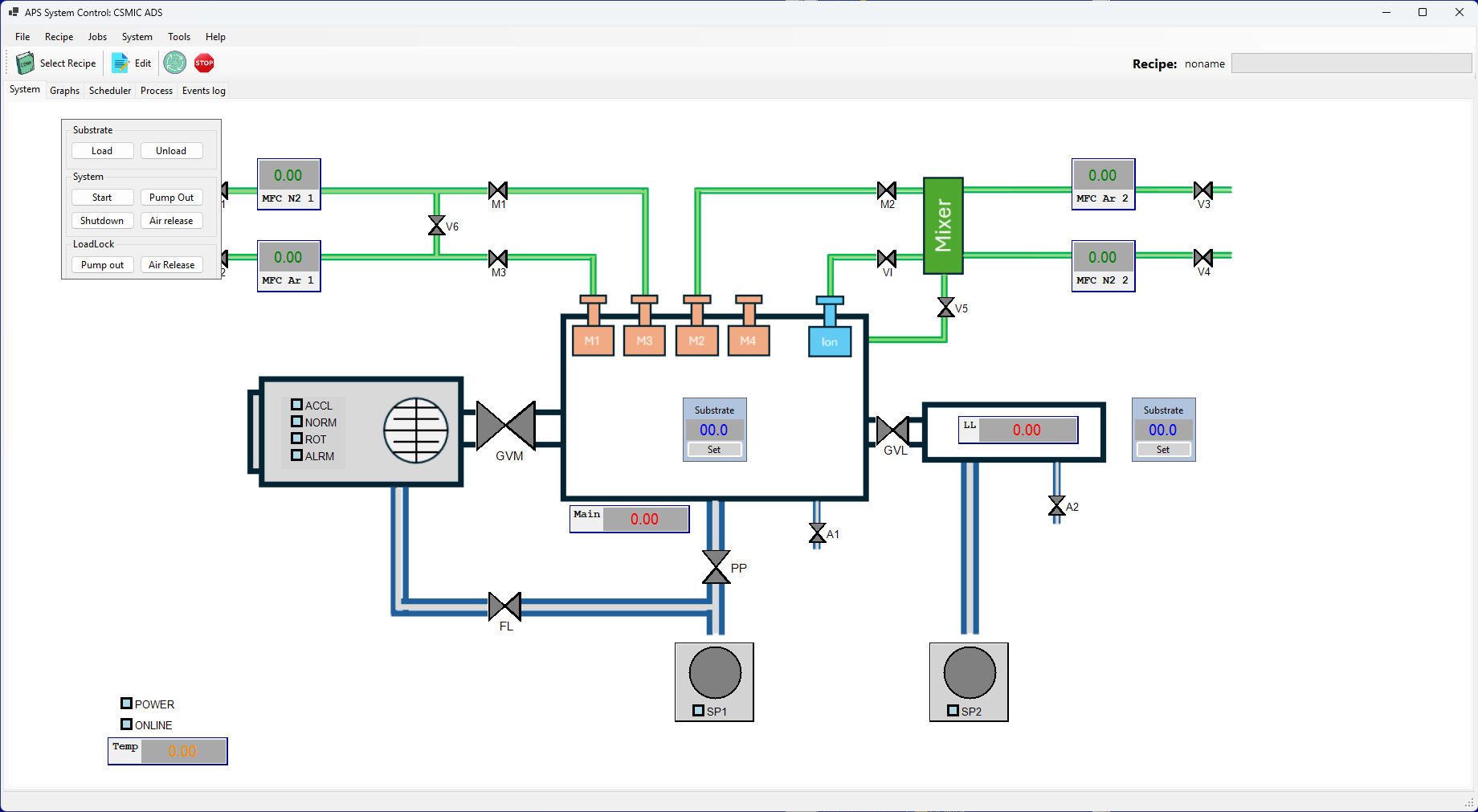This screenshot has width=1478, height=812.
Task: Select the M1 material source block
Action: [593, 341]
